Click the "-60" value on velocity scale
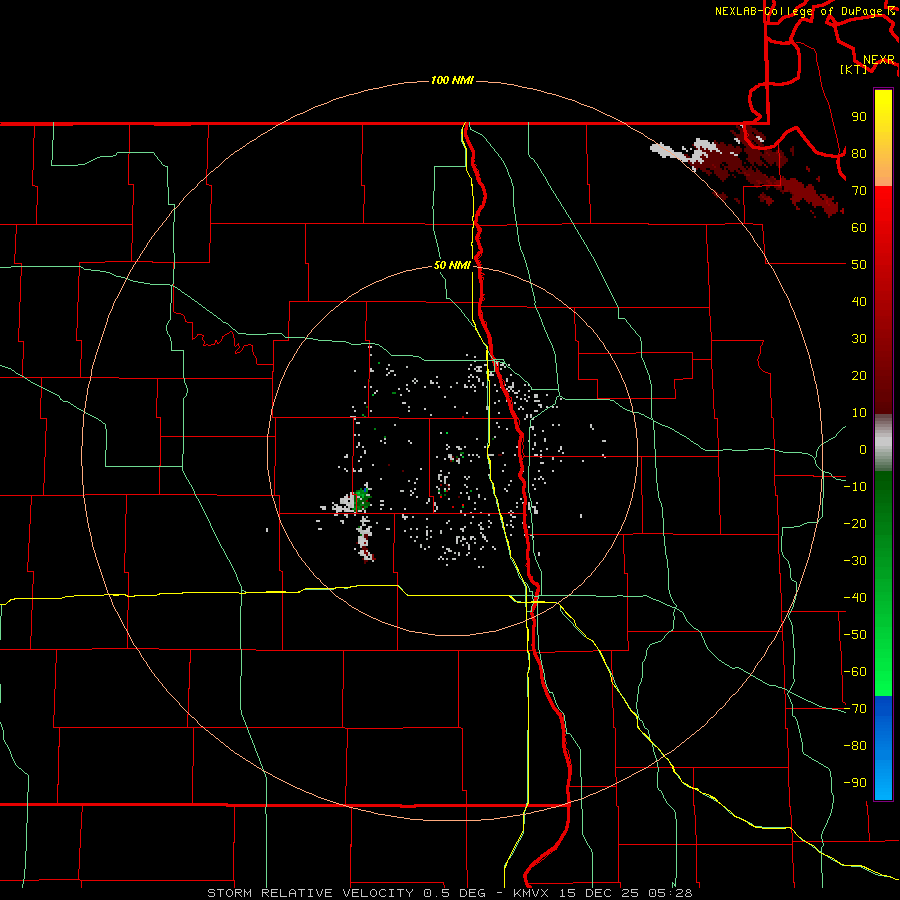900x900 pixels. click(855, 672)
